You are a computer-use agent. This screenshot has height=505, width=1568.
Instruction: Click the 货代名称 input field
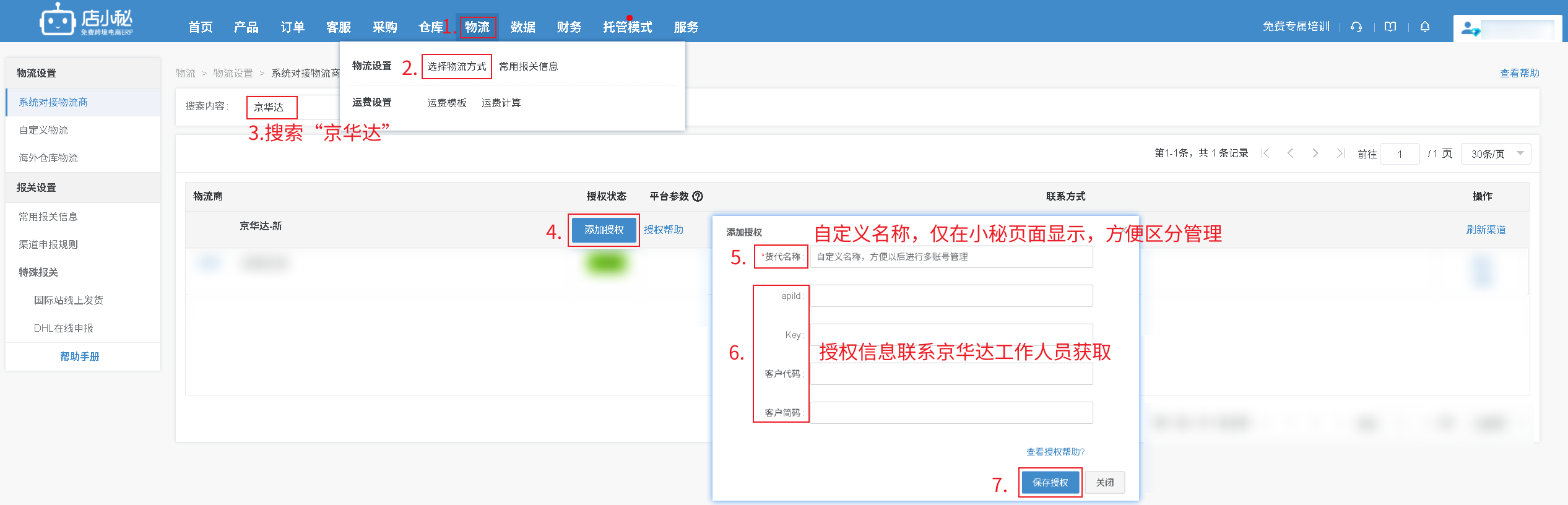coord(951,257)
